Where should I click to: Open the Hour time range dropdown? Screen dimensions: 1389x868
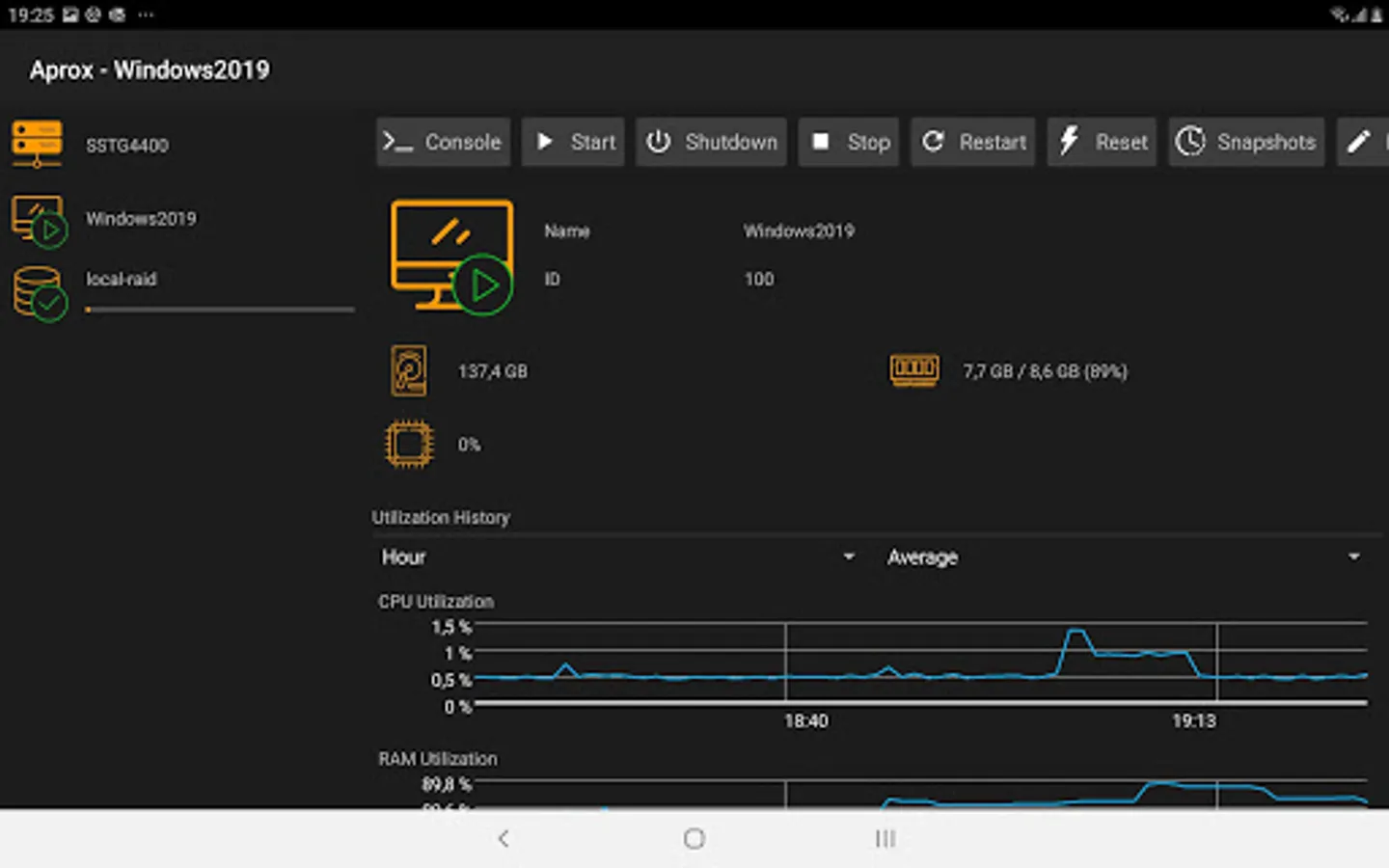coord(618,557)
